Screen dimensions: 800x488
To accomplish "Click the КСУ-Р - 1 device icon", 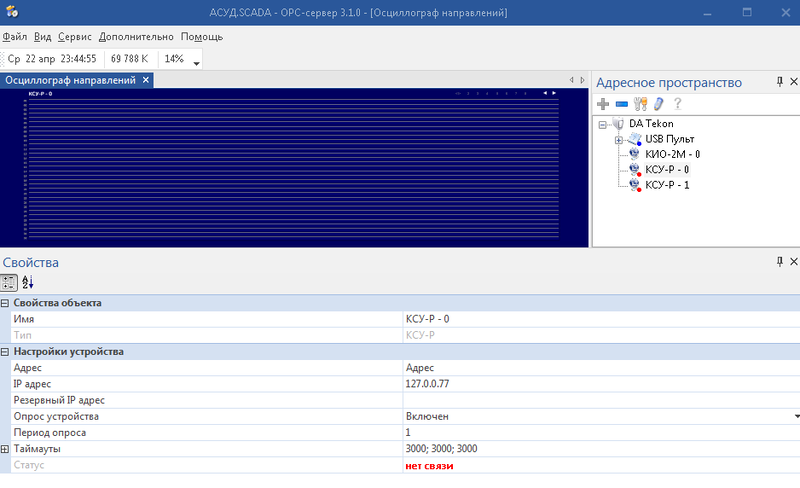I will pos(634,185).
